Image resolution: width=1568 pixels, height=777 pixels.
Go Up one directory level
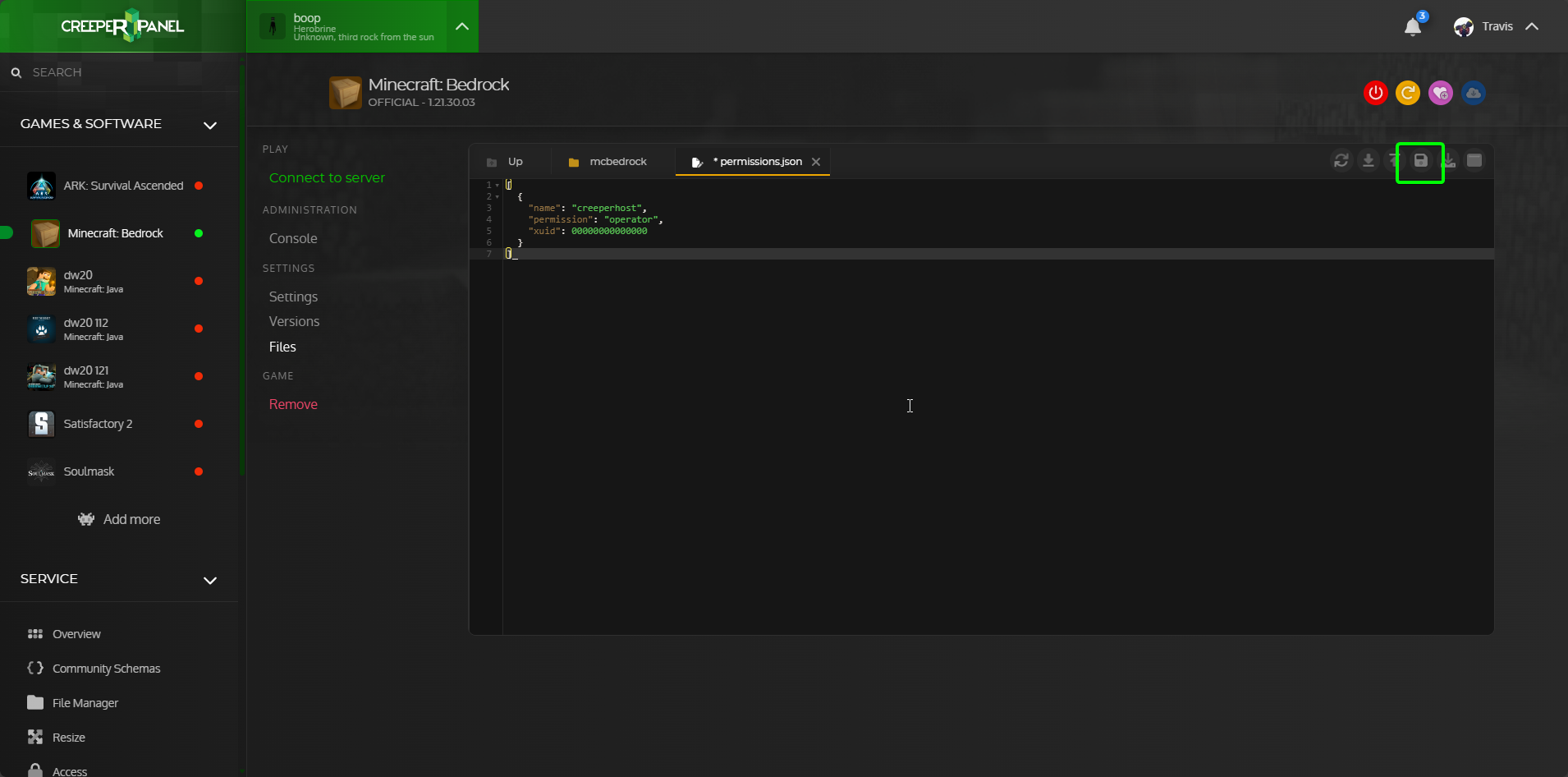(515, 162)
